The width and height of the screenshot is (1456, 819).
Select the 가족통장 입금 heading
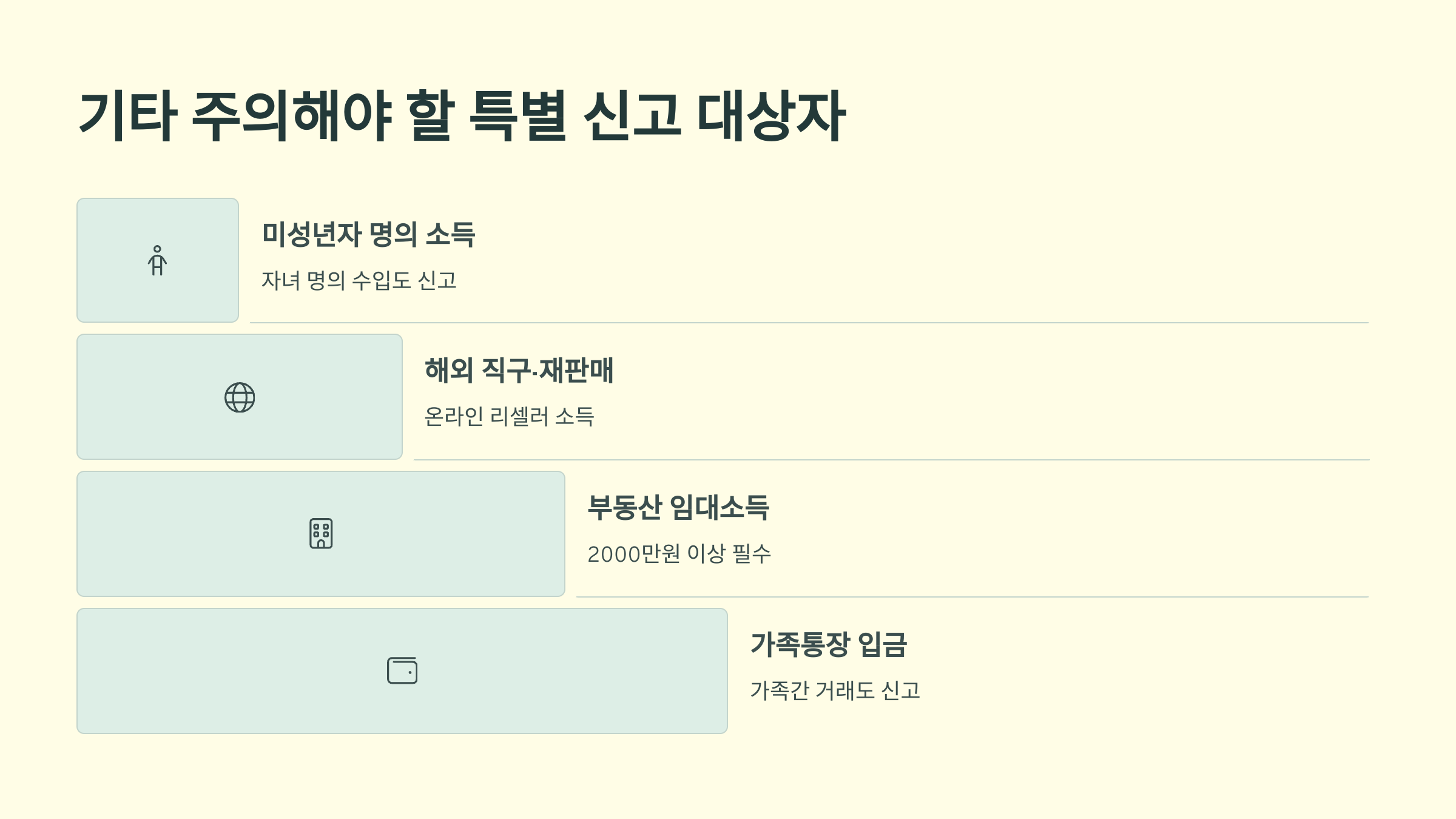(829, 644)
